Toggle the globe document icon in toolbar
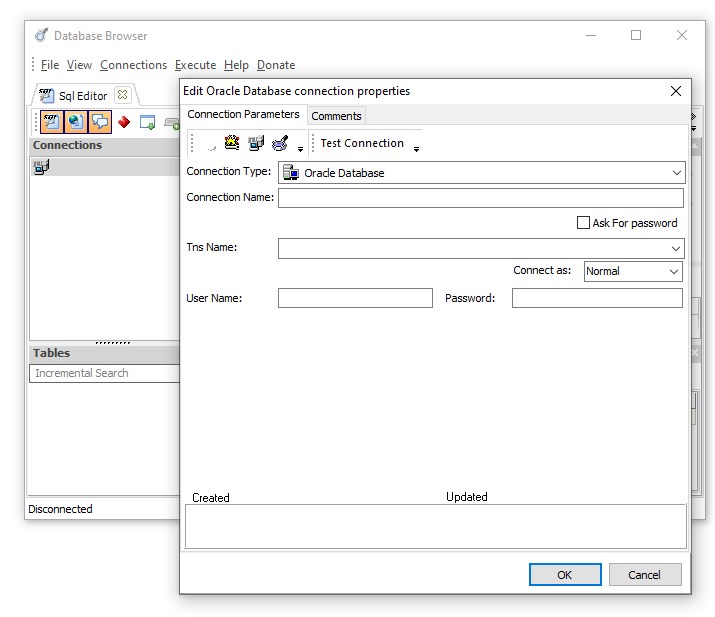The width and height of the screenshot is (715, 617). (76, 122)
